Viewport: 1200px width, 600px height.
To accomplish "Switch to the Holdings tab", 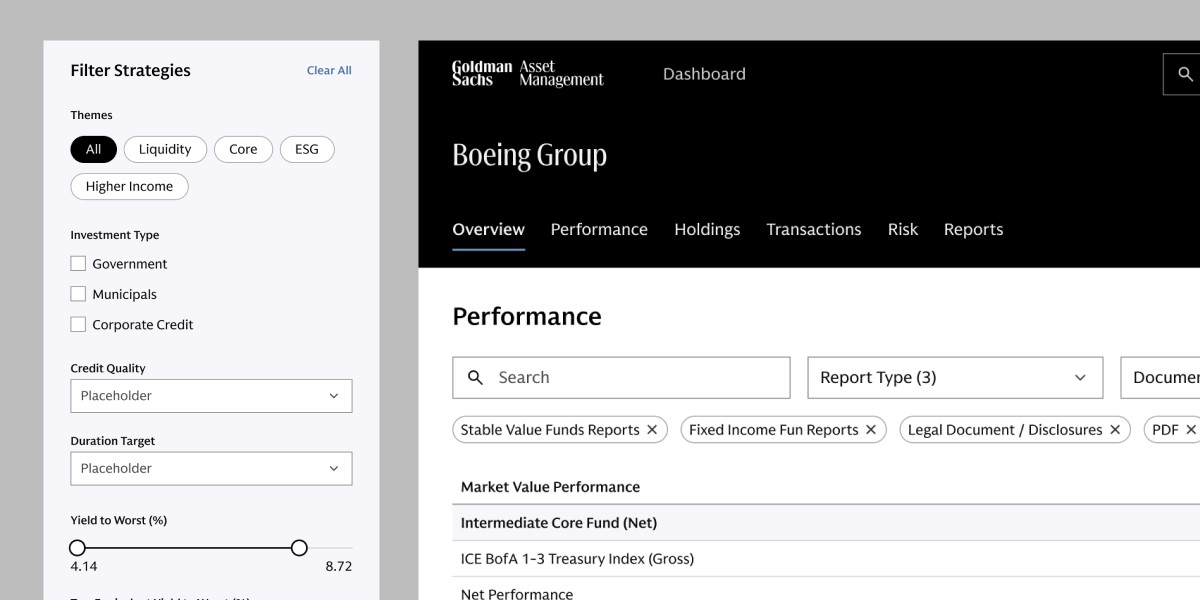I will coord(707,229).
